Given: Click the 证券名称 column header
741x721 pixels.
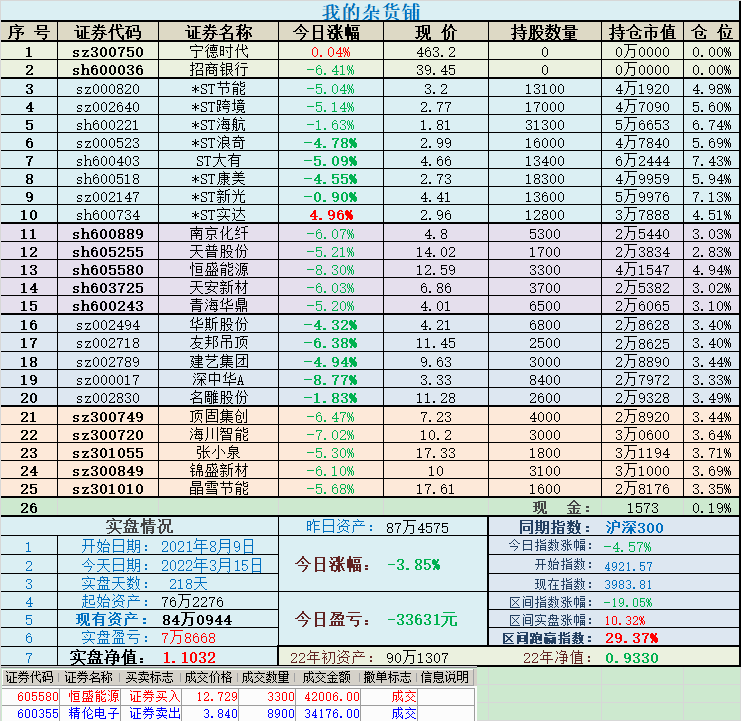Looking at the screenshot, I should (x=218, y=32).
